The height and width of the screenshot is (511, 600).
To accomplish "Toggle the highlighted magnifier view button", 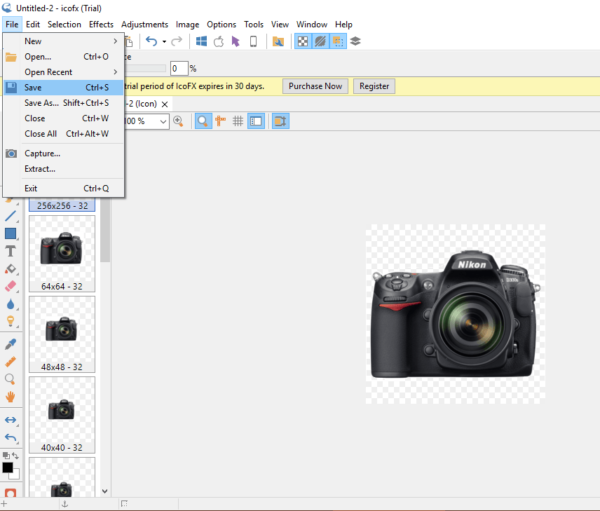I will (203, 121).
